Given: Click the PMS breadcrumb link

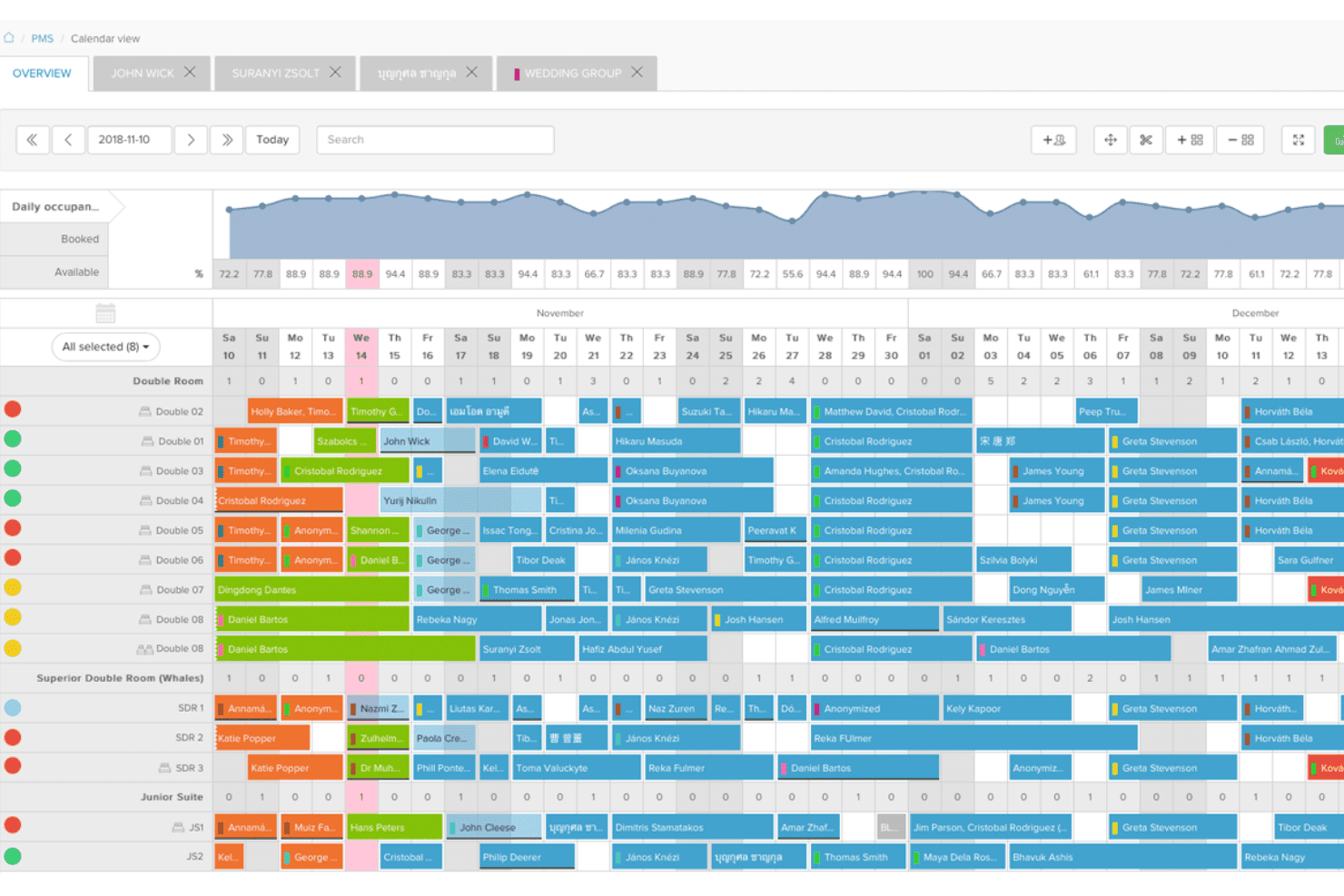Looking at the screenshot, I should (42, 39).
